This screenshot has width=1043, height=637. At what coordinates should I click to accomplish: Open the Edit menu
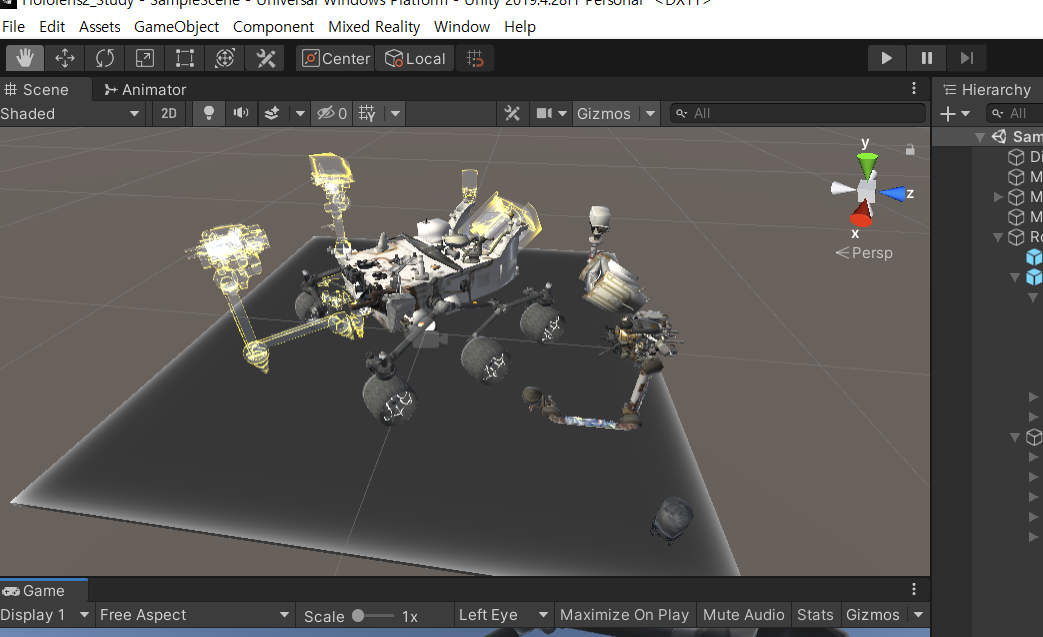pos(52,27)
